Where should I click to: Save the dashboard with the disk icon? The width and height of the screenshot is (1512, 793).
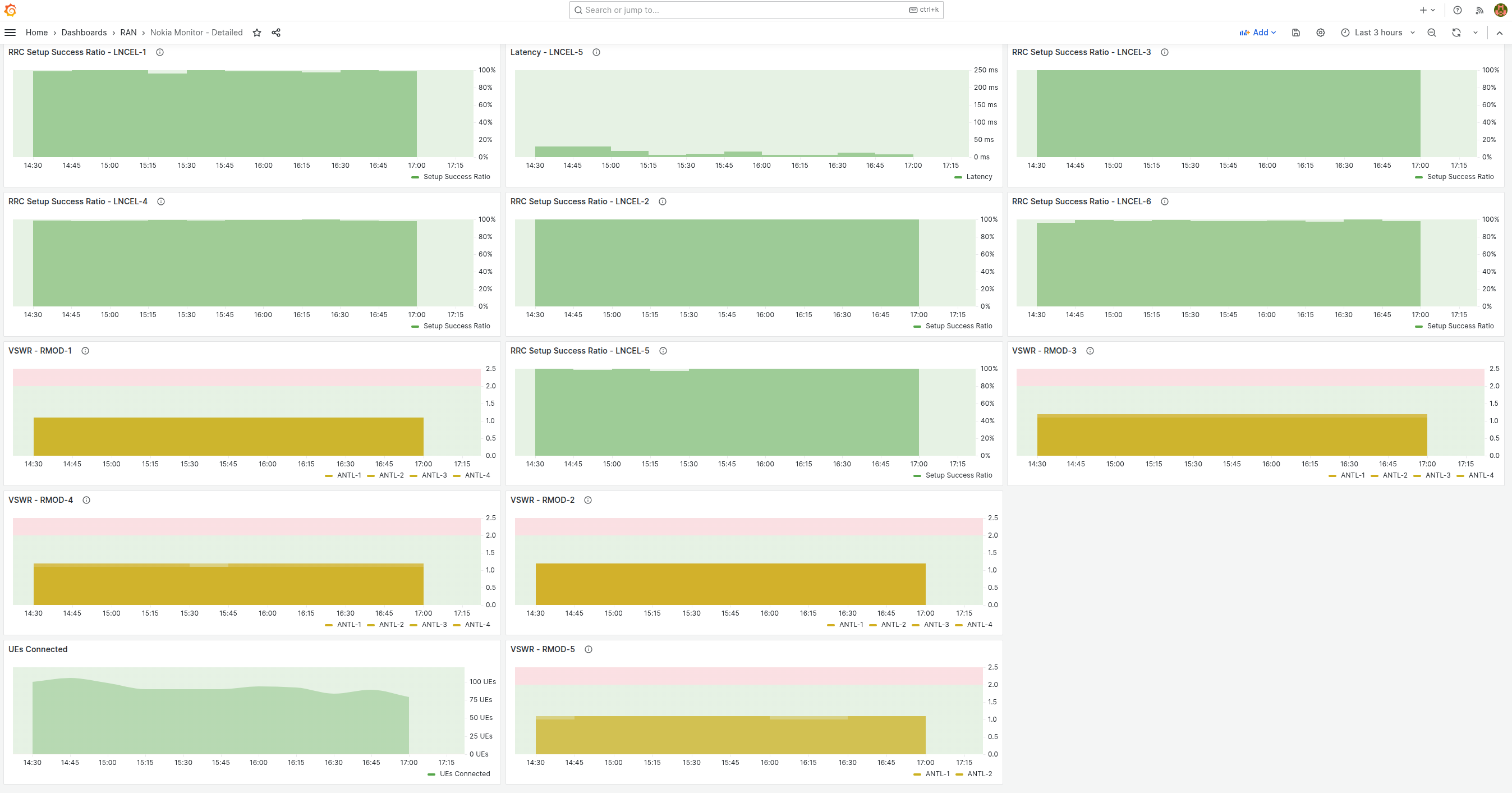coord(1295,33)
